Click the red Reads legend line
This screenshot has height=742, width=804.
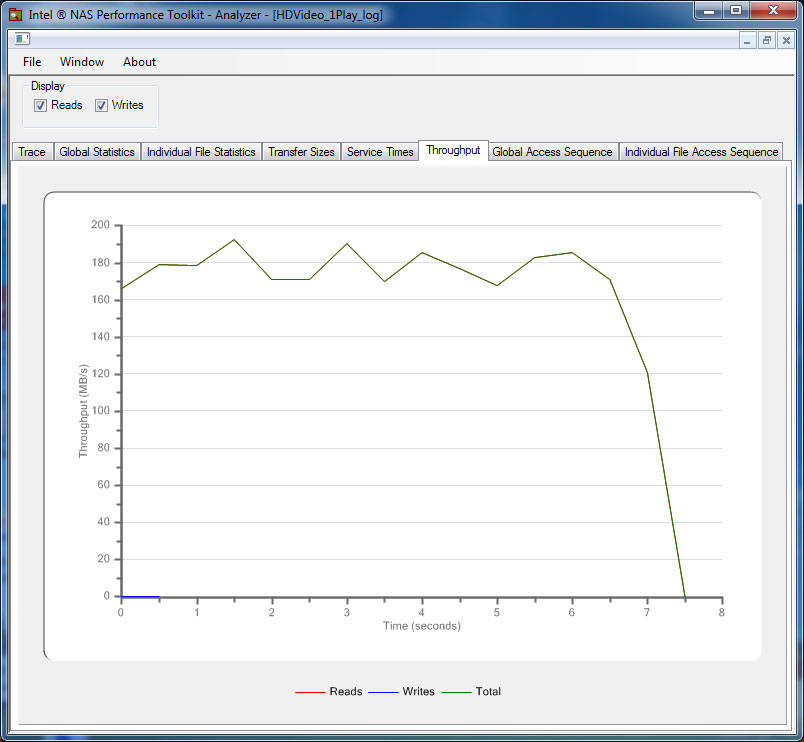coord(310,692)
